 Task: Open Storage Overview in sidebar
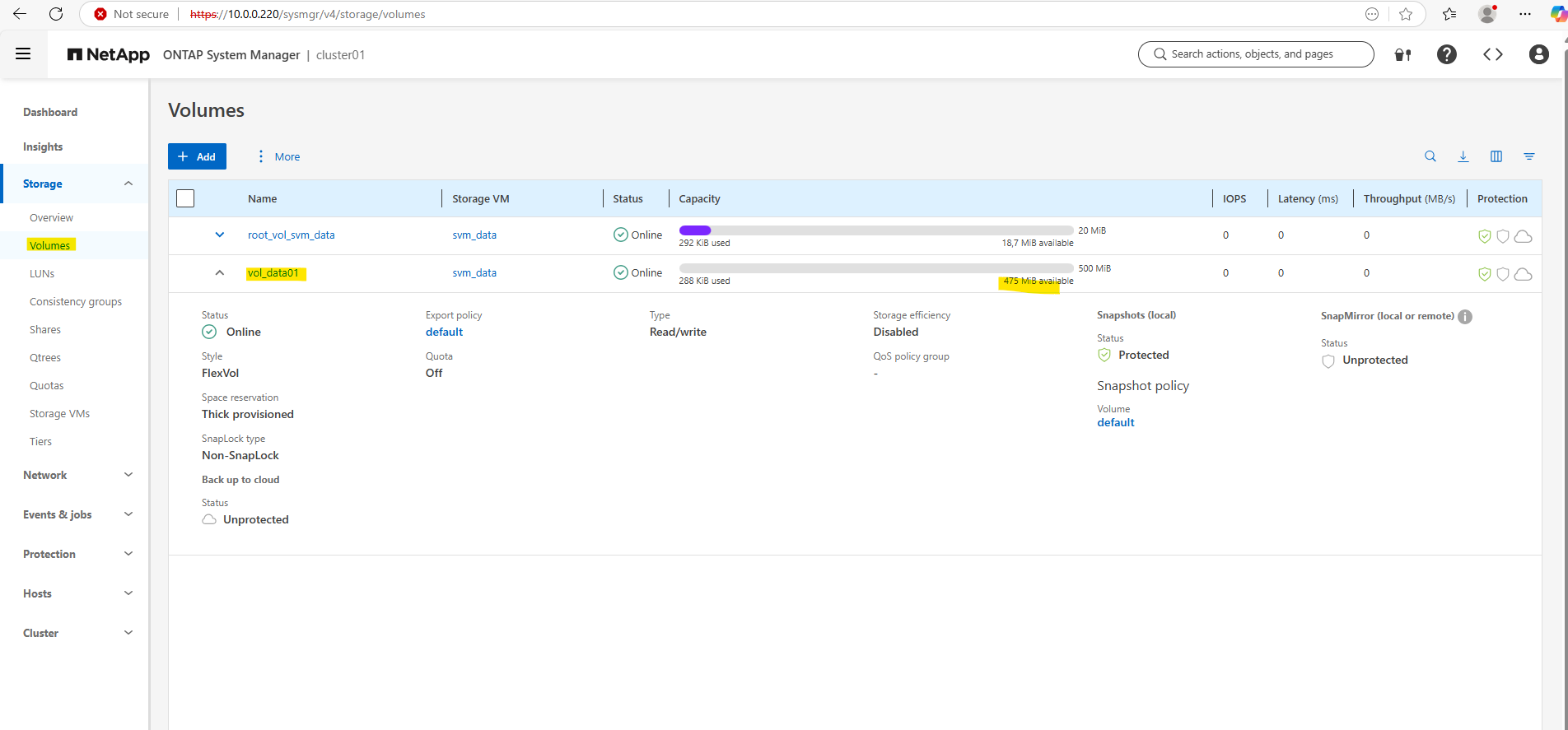coord(51,217)
